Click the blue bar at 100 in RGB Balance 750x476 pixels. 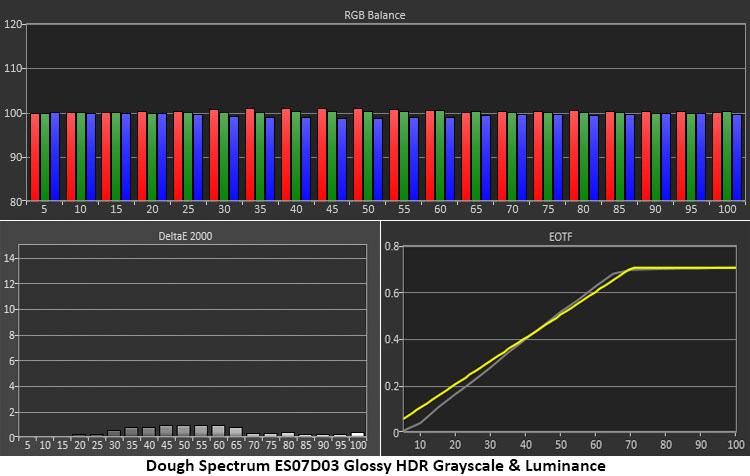pyautogui.click(x=737, y=157)
